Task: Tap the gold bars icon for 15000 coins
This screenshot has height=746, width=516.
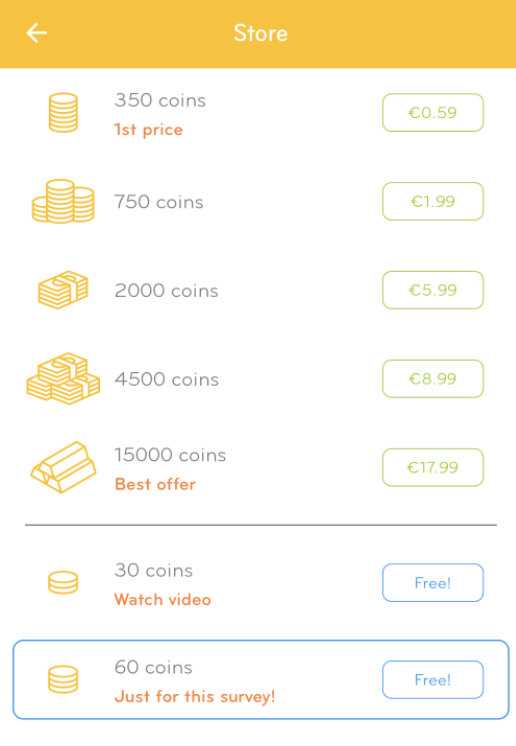Action: [63, 467]
